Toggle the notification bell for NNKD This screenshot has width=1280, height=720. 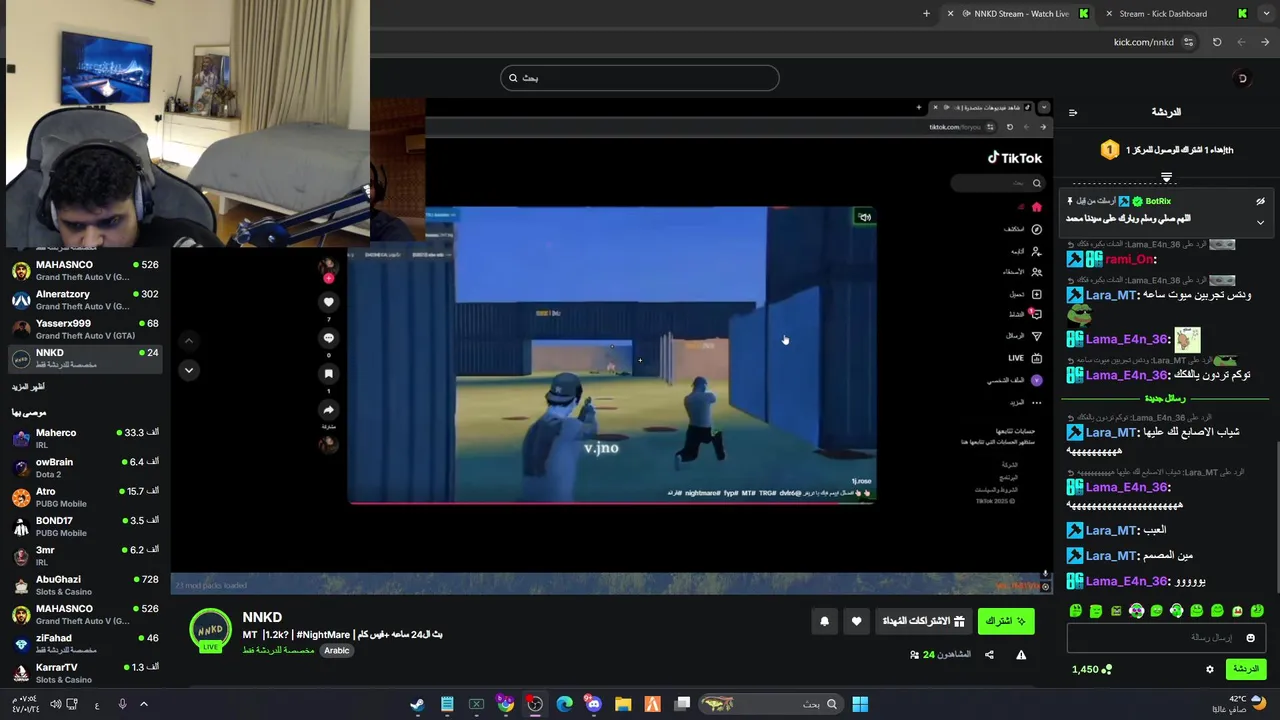tap(824, 621)
